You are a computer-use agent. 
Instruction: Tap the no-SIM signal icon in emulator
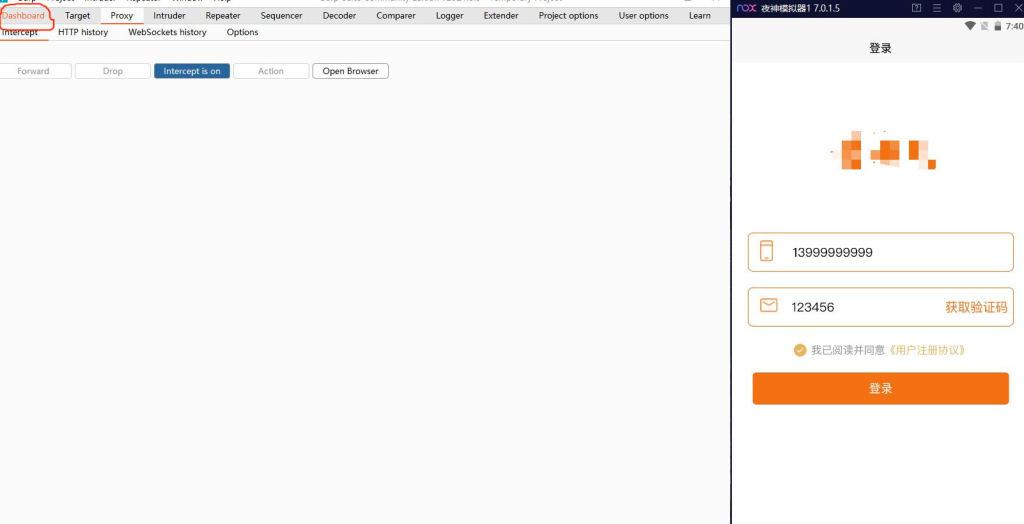coord(984,26)
